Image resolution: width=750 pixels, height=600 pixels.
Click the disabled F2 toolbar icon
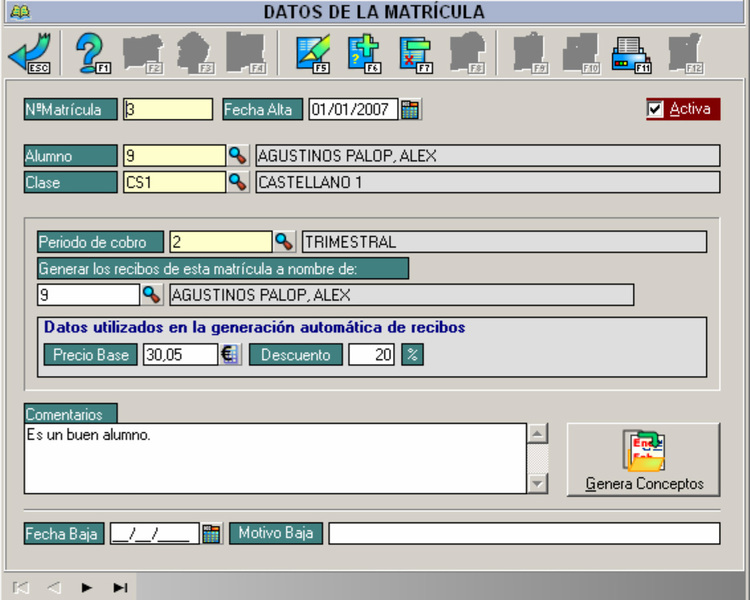143,53
